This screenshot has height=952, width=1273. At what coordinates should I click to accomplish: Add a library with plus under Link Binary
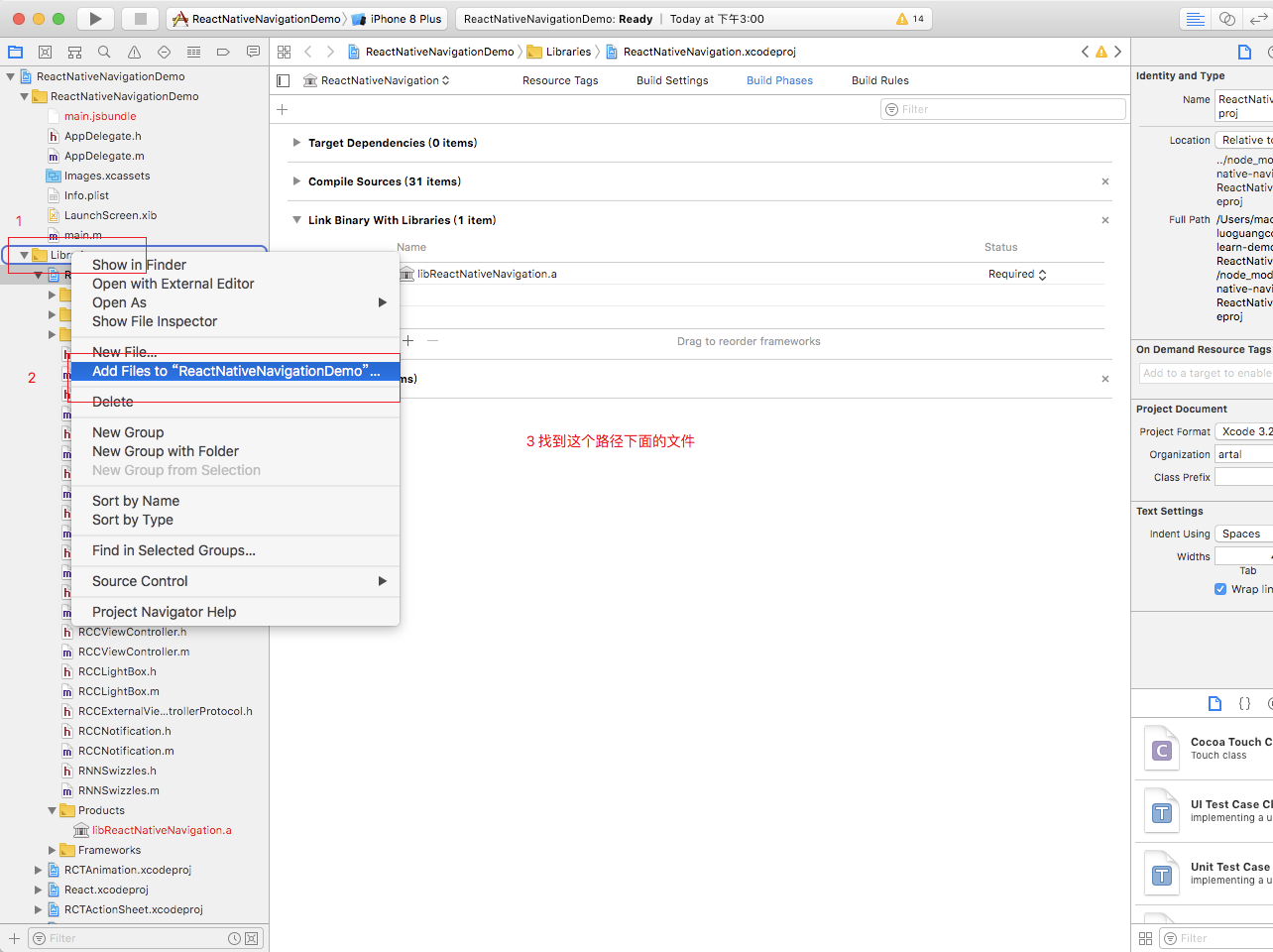coord(407,340)
